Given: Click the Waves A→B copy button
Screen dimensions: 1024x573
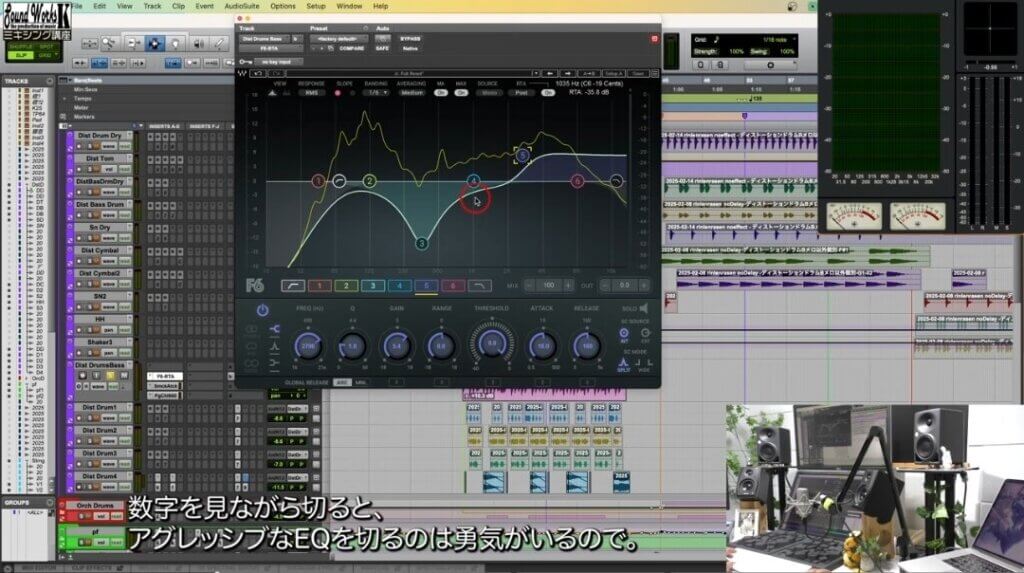Looking at the screenshot, I should tap(588, 74).
